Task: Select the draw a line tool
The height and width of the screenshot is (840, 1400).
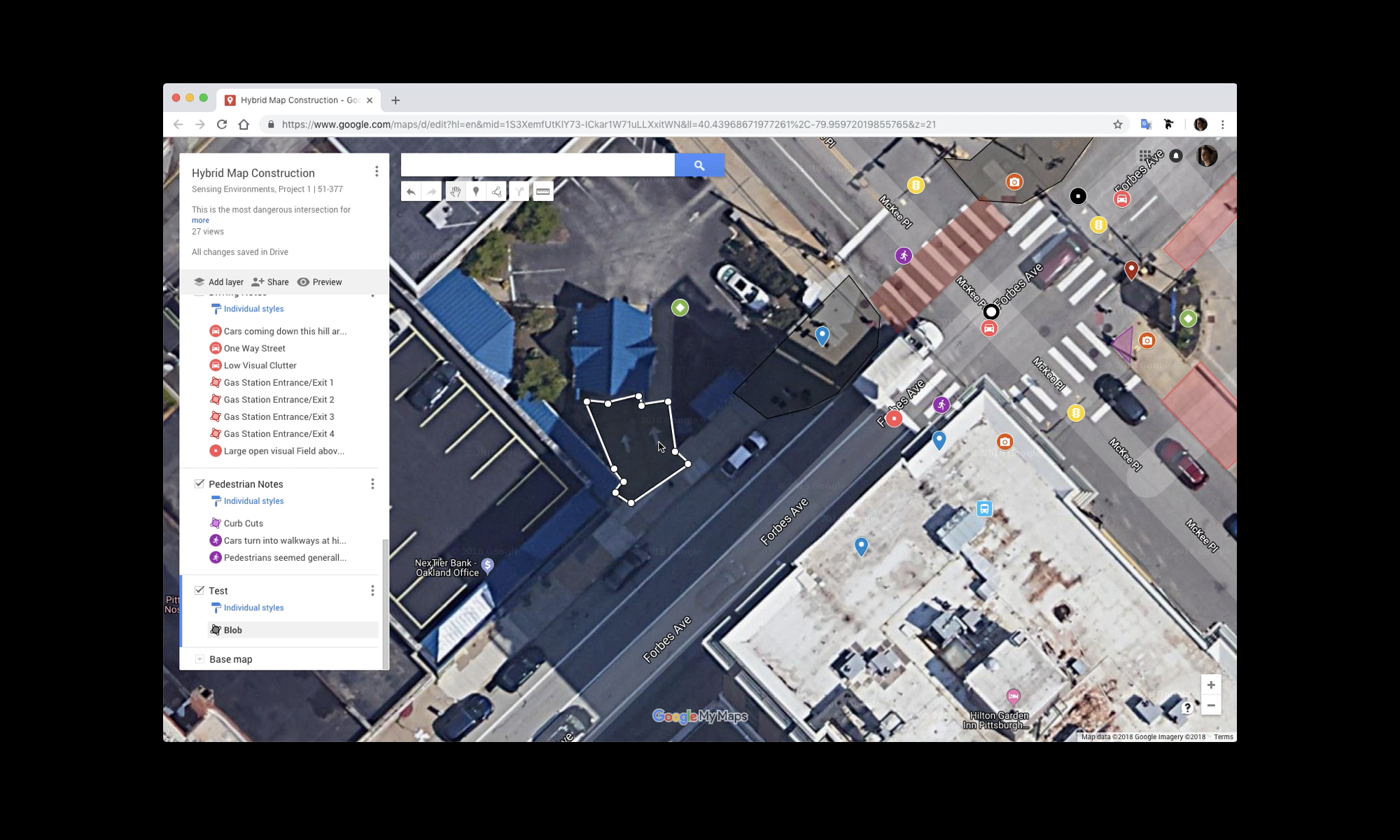Action: click(x=496, y=192)
